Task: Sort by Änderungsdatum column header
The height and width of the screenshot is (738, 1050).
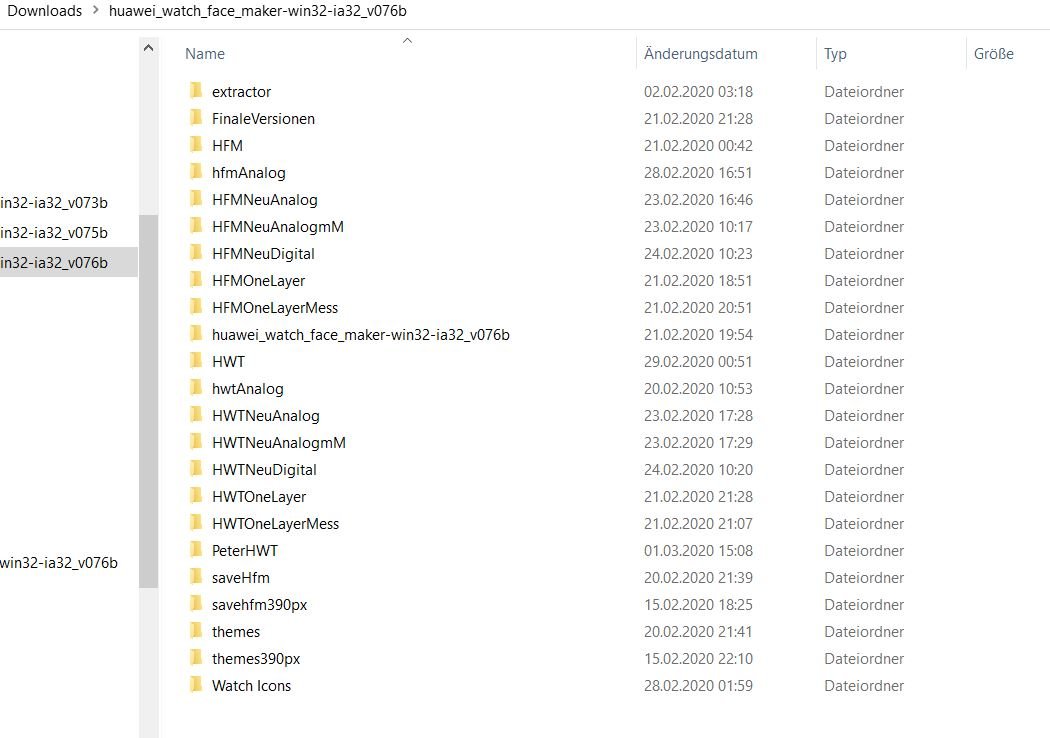Action: (700, 54)
